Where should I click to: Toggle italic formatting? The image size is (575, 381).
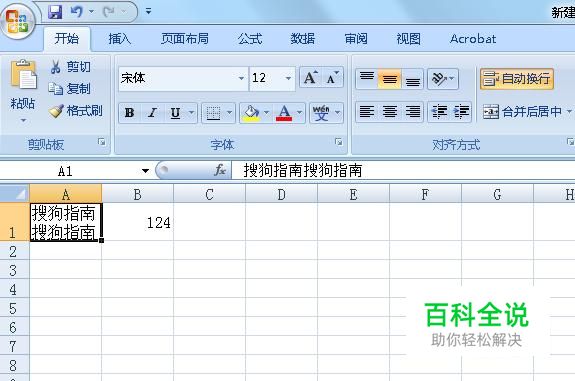pyautogui.click(x=152, y=113)
